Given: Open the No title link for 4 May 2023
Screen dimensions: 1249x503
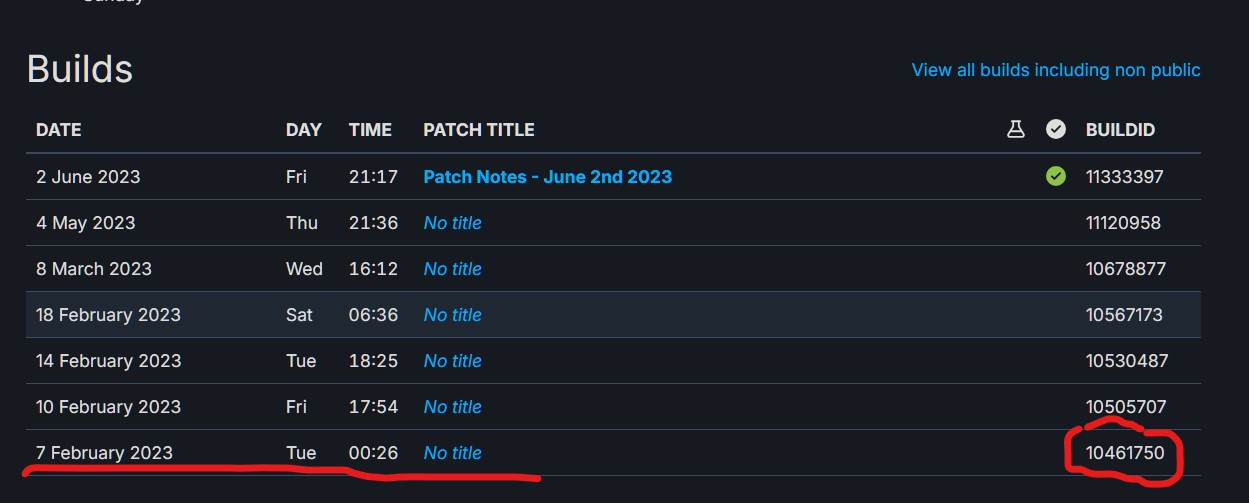Looking at the screenshot, I should coord(452,223).
